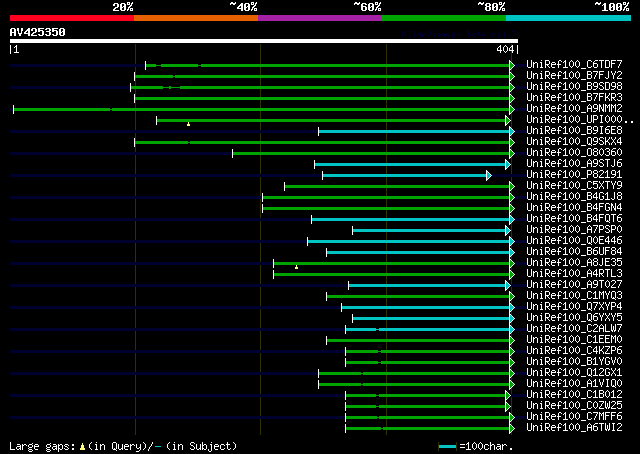
Task: Click the 20% scale label
Action: [123, 7]
